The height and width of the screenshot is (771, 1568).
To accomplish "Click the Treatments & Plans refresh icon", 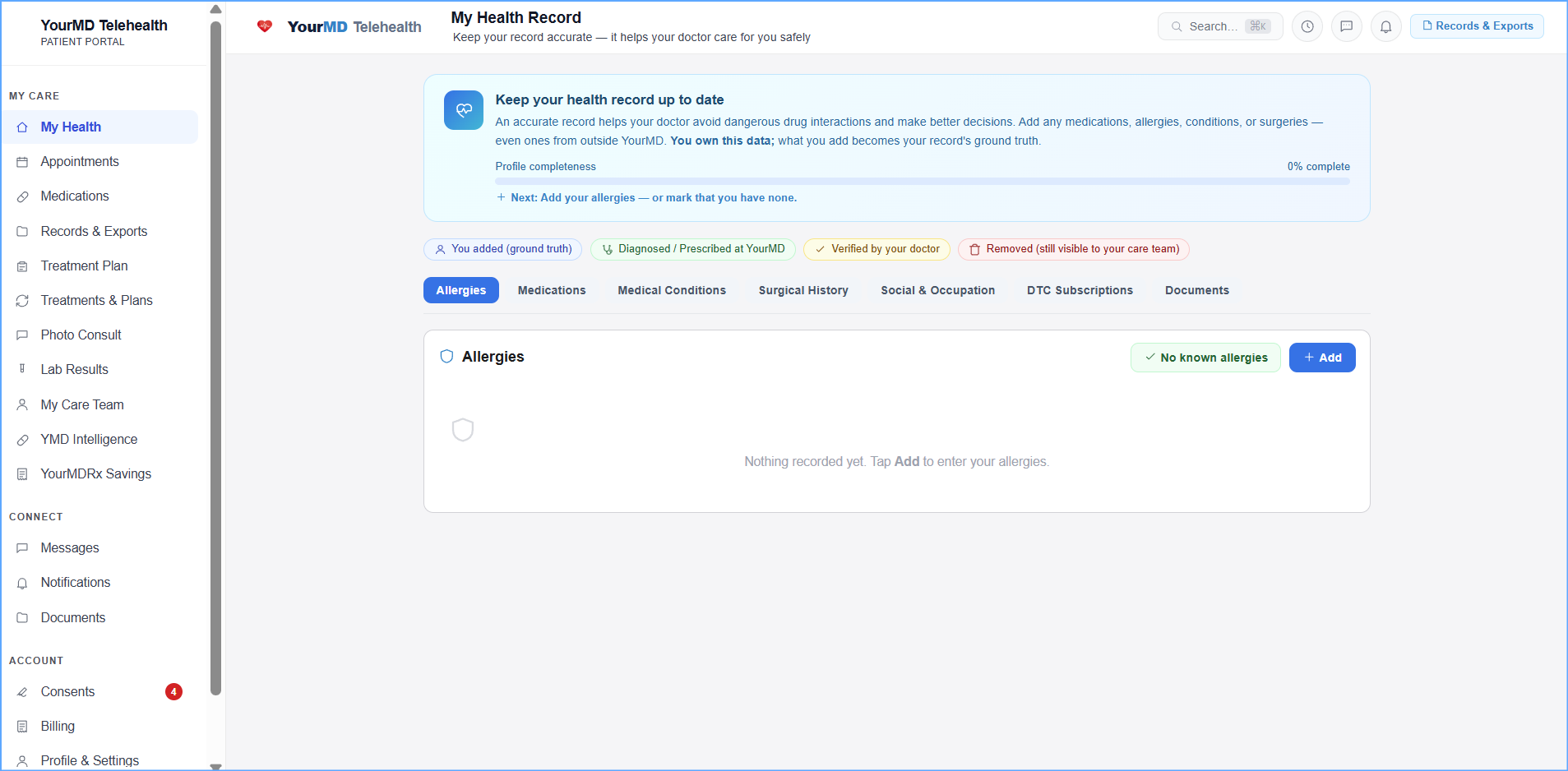I will [x=22, y=301].
